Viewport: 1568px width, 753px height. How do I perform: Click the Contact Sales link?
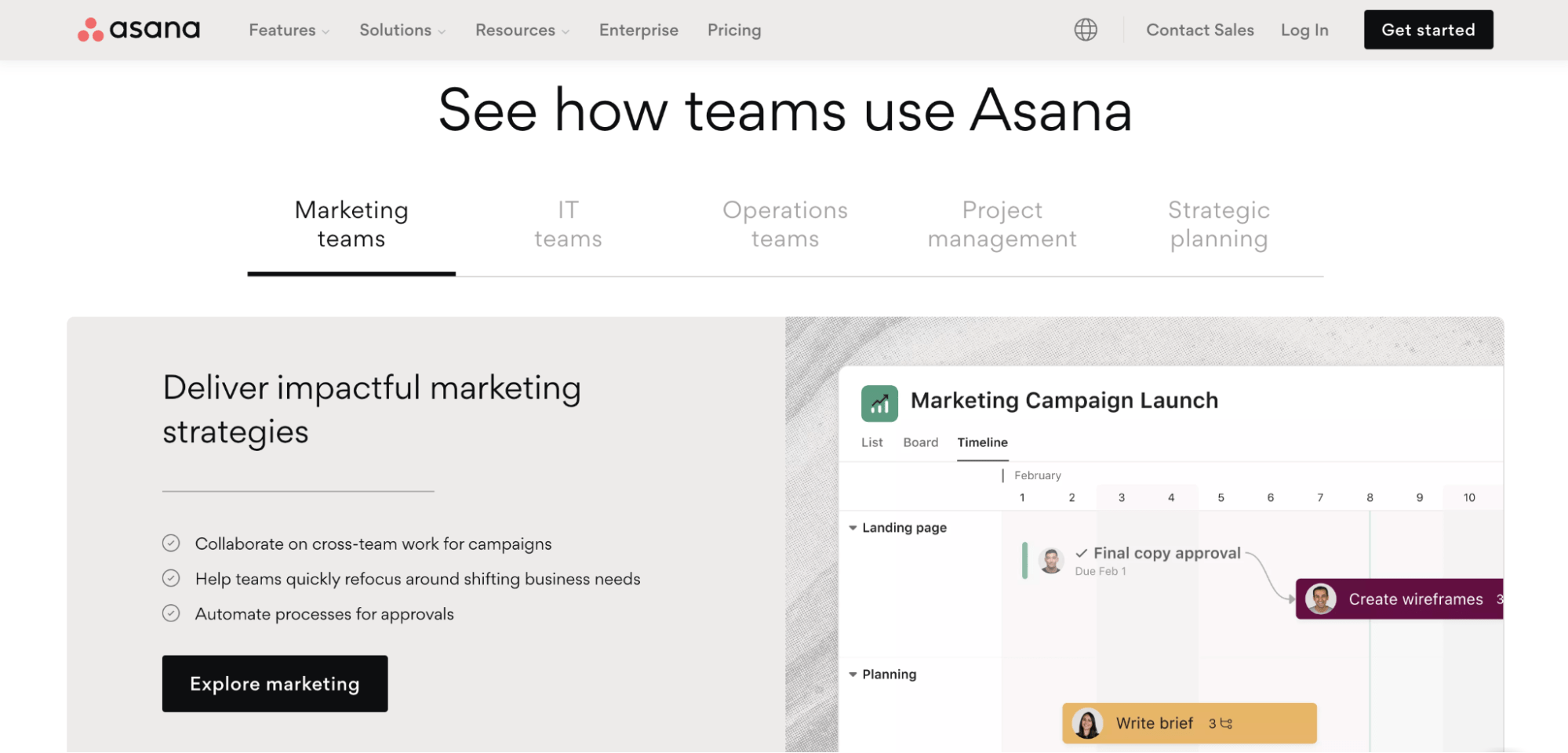pyautogui.click(x=1199, y=30)
